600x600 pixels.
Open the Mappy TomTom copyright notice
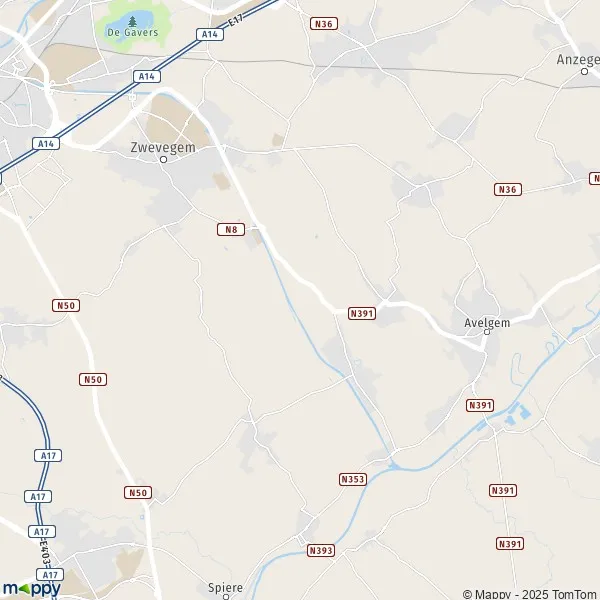[x=531, y=594]
